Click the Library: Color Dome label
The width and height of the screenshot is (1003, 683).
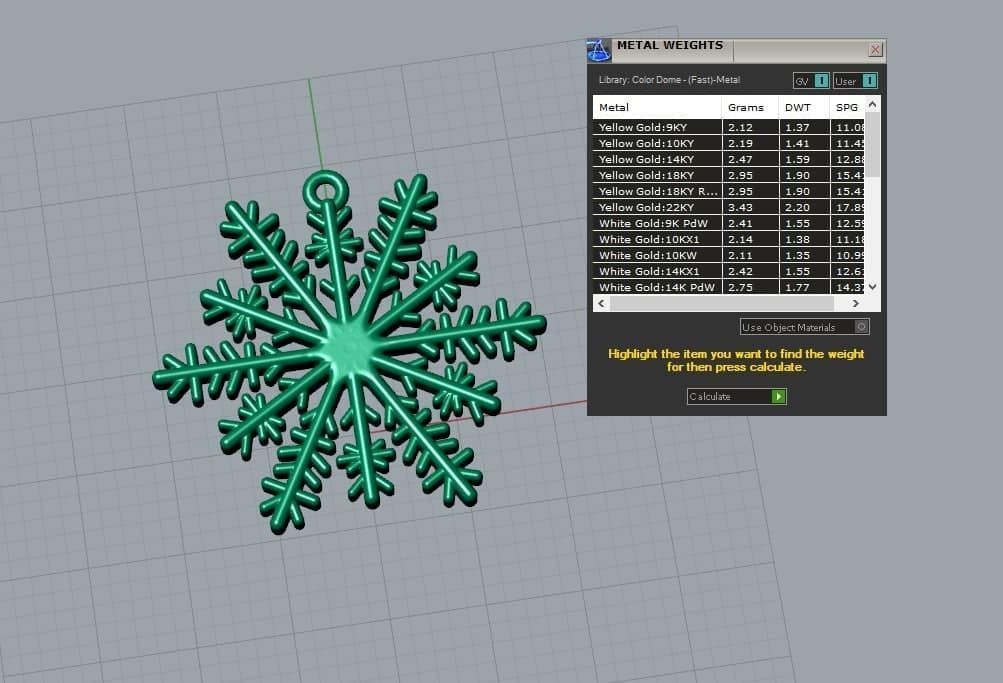[x=669, y=80]
